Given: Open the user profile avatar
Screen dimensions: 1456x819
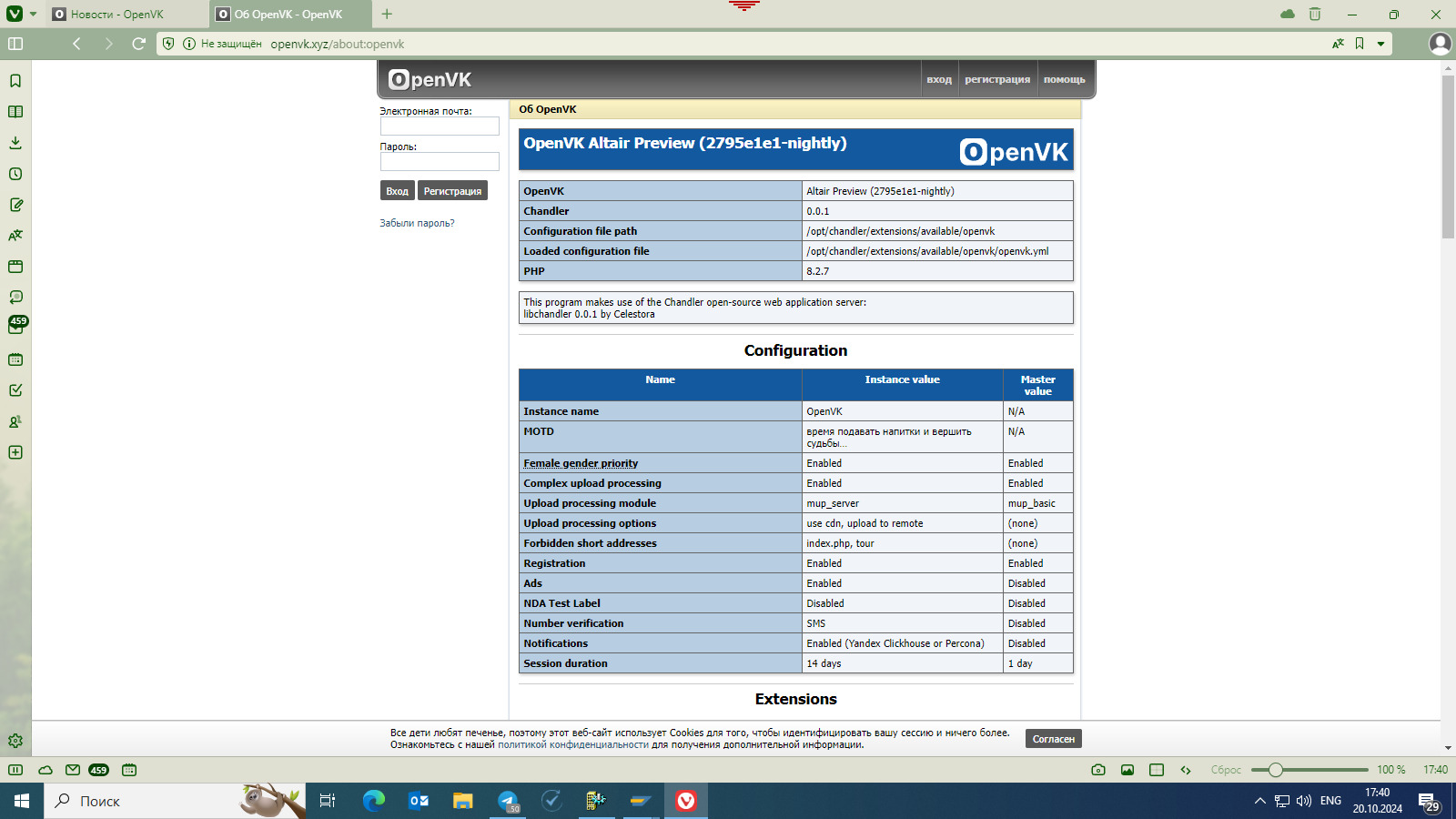Looking at the screenshot, I should point(1440,44).
